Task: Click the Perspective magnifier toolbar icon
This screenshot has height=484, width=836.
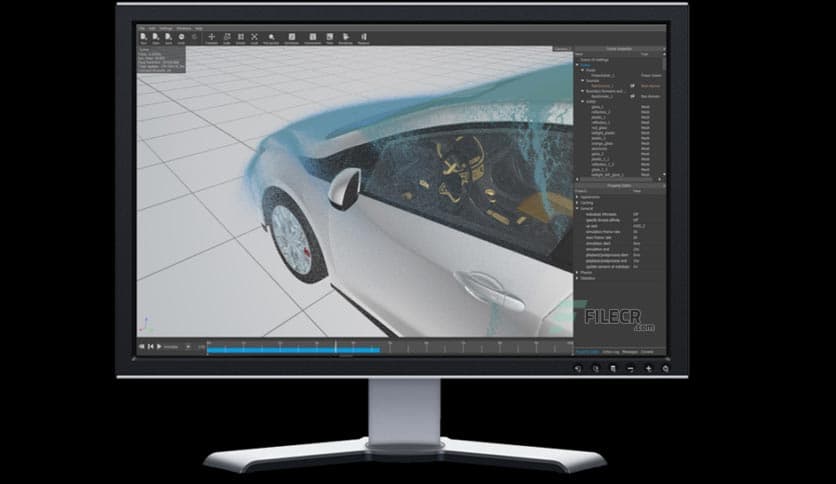Action: (x=271, y=38)
